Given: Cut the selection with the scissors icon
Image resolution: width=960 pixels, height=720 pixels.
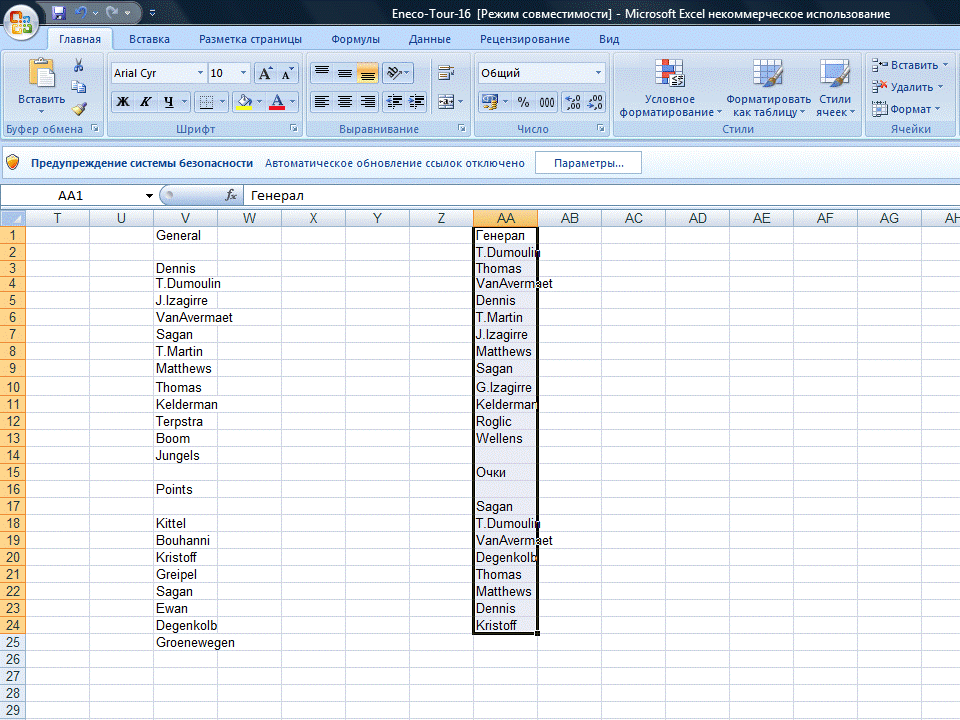Looking at the screenshot, I should [78, 66].
